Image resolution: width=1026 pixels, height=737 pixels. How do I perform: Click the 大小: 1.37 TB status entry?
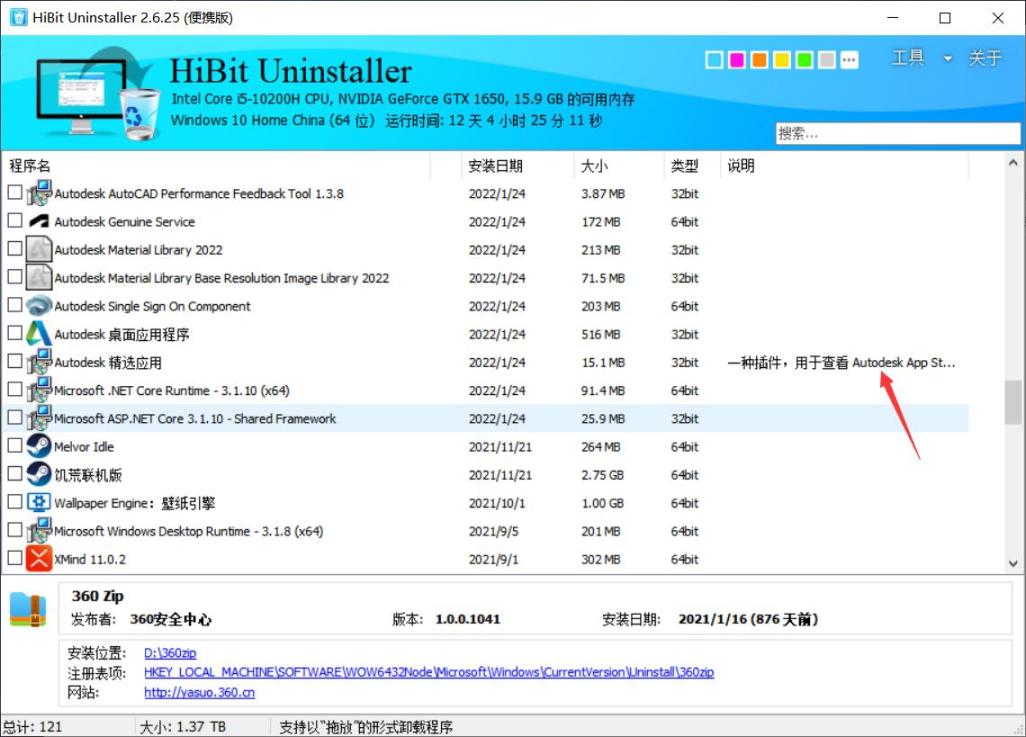pos(183,727)
